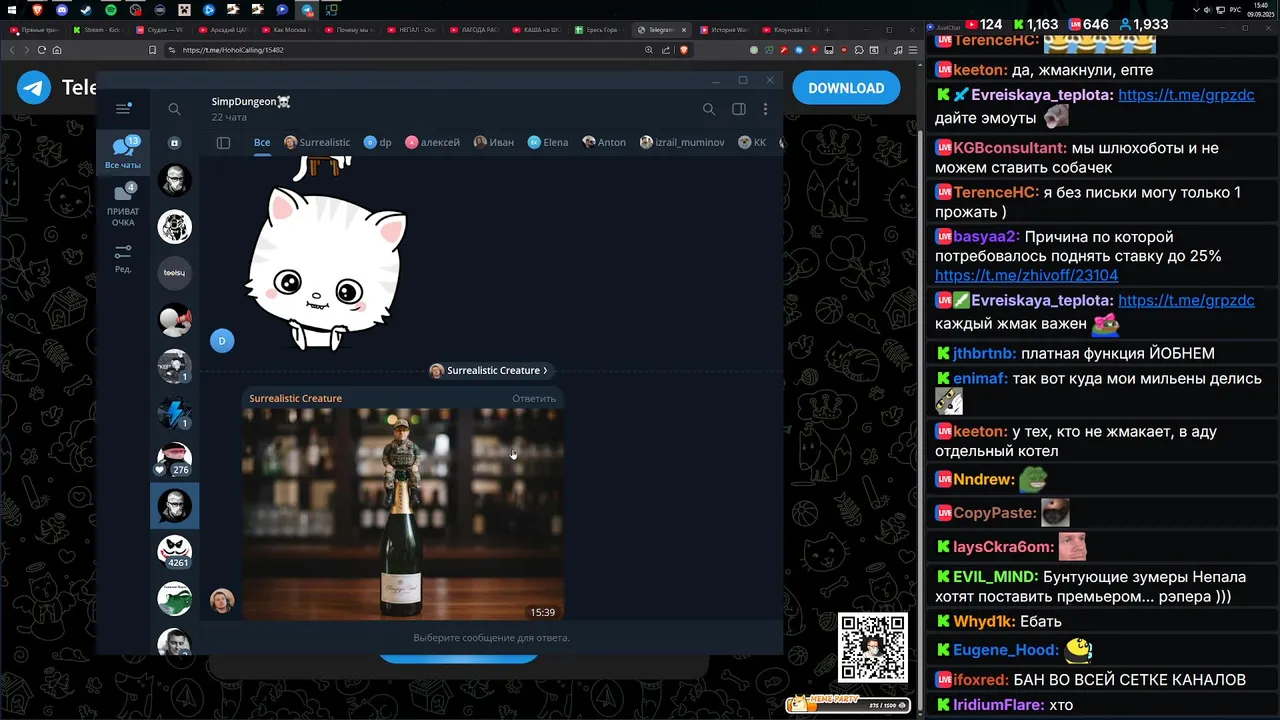Open the browser hamburger menu
The image size is (1280, 720).
pyautogui.click(x=914, y=50)
